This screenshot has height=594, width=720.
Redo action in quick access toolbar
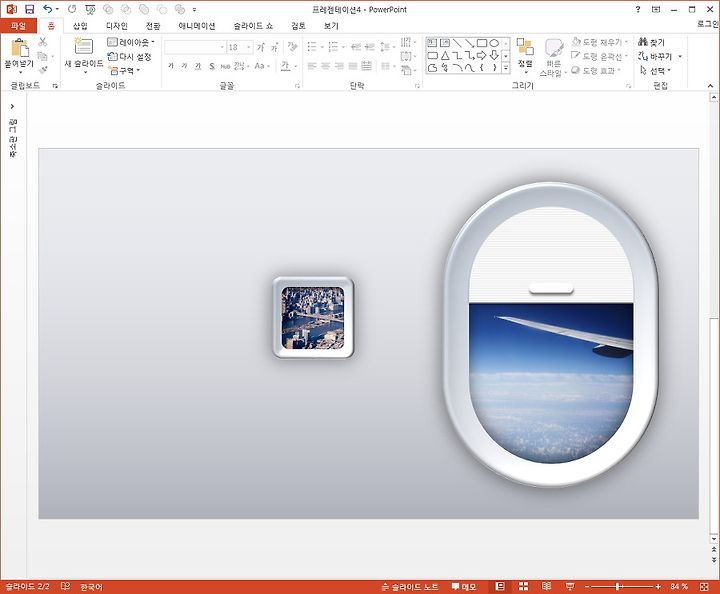tap(72, 9)
